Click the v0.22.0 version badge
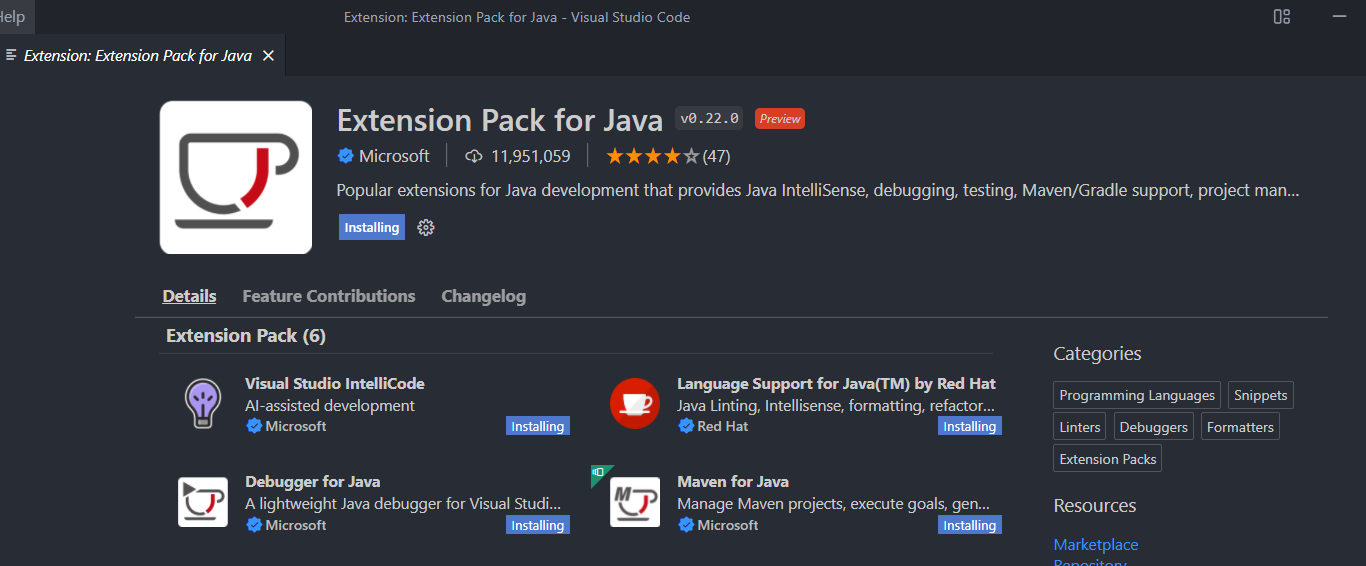1366x566 pixels. [x=709, y=118]
